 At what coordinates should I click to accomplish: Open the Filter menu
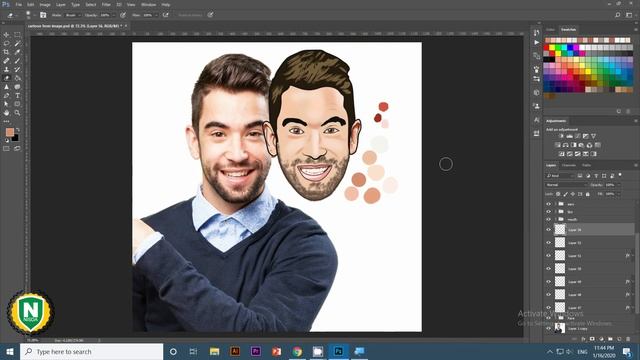(x=106, y=4)
